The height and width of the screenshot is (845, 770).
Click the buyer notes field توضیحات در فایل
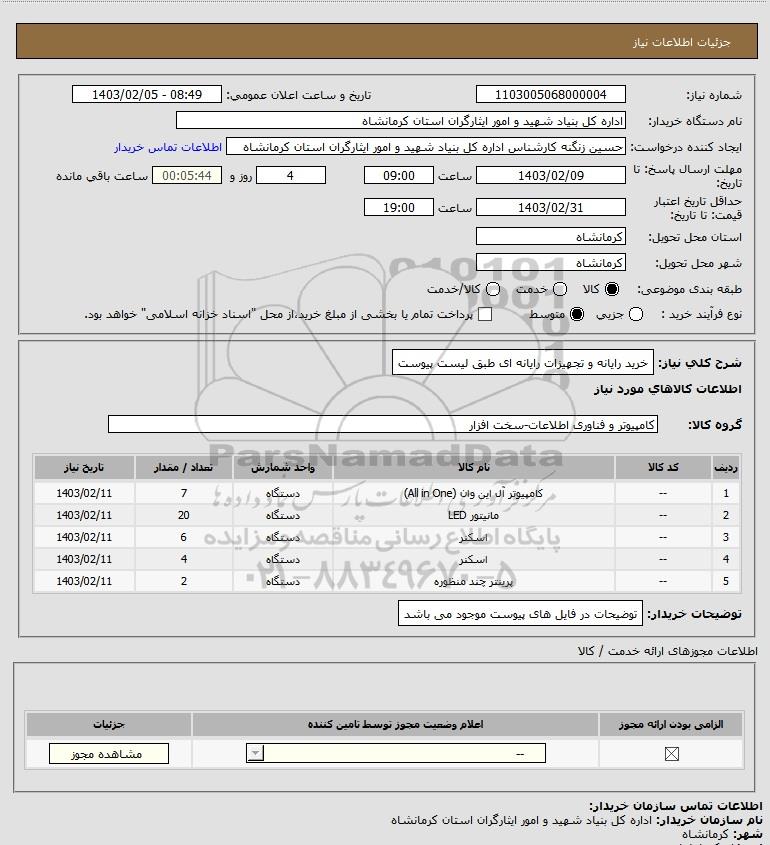(520, 613)
